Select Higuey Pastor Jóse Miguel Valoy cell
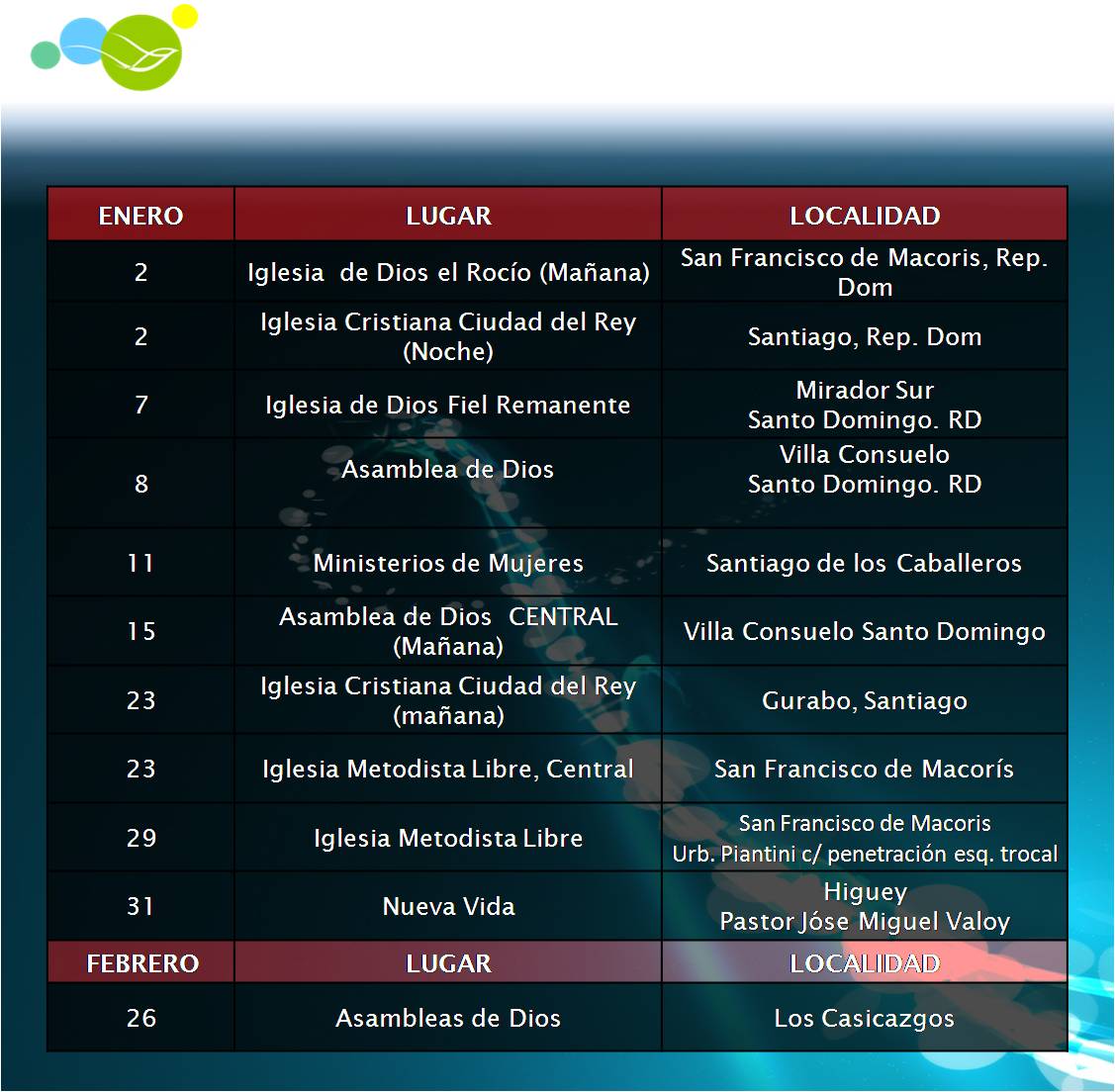The height and width of the screenshot is (1092, 1115). [x=864, y=907]
